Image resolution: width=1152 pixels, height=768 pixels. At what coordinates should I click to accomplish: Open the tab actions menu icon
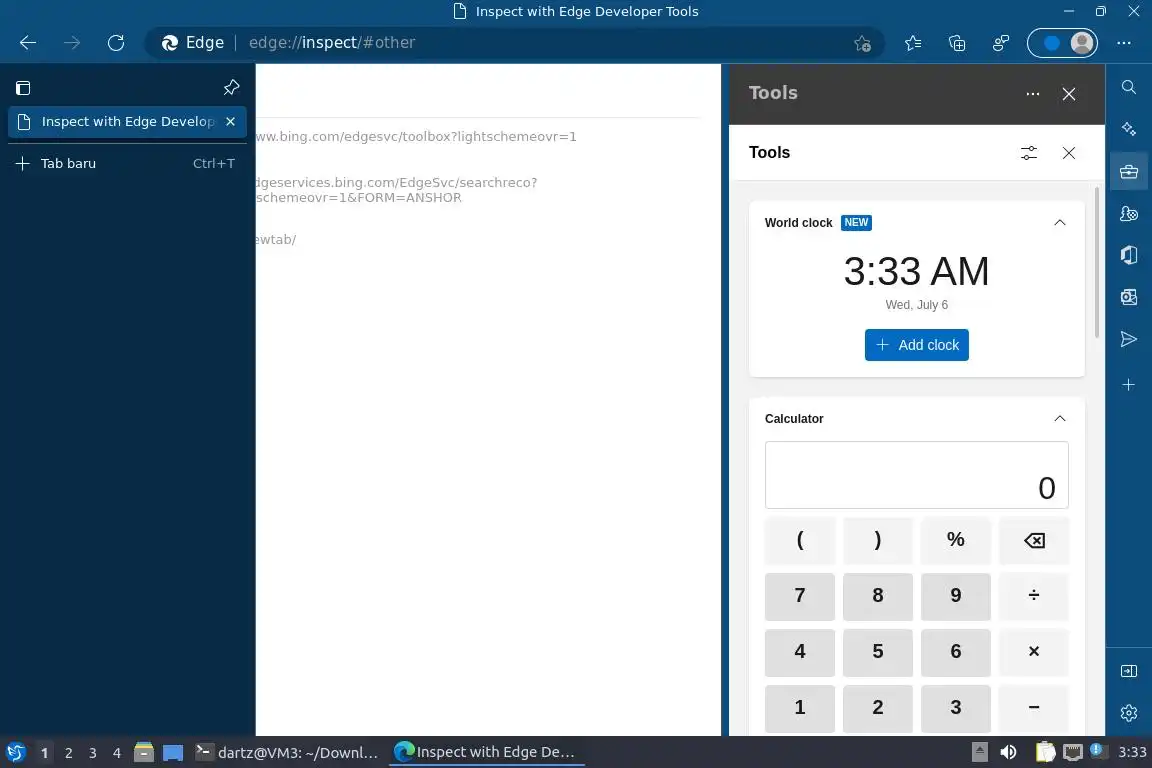[23, 88]
